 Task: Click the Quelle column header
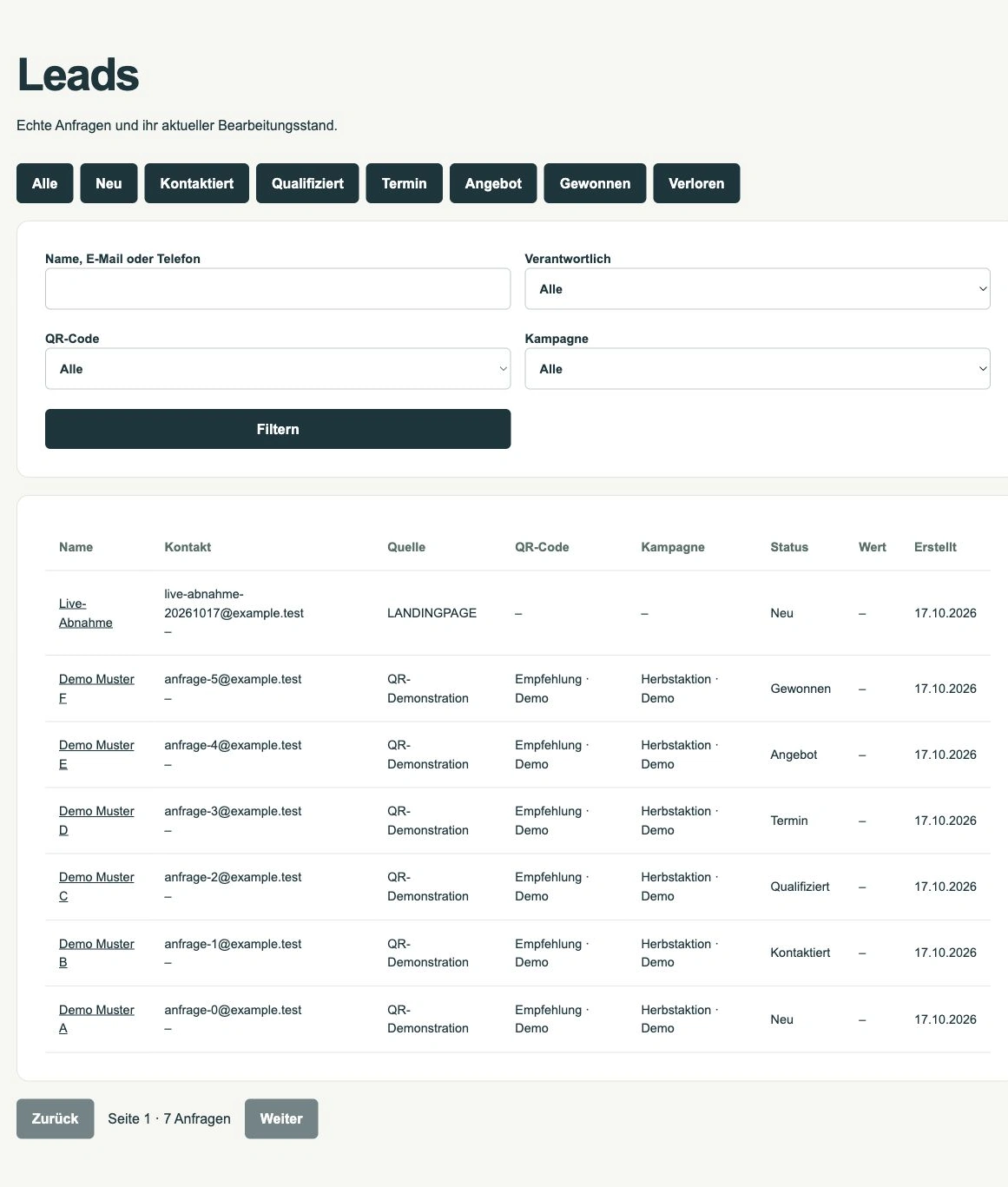pyautogui.click(x=406, y=547)
